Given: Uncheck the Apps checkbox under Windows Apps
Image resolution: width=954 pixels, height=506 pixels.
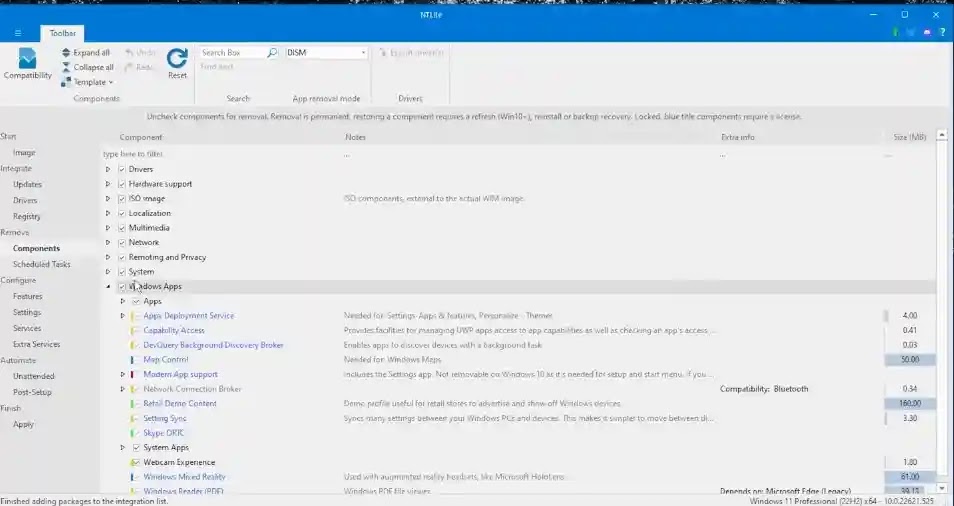Looking at the screenshot, I should pyautogui.click(x=136, y=301).
